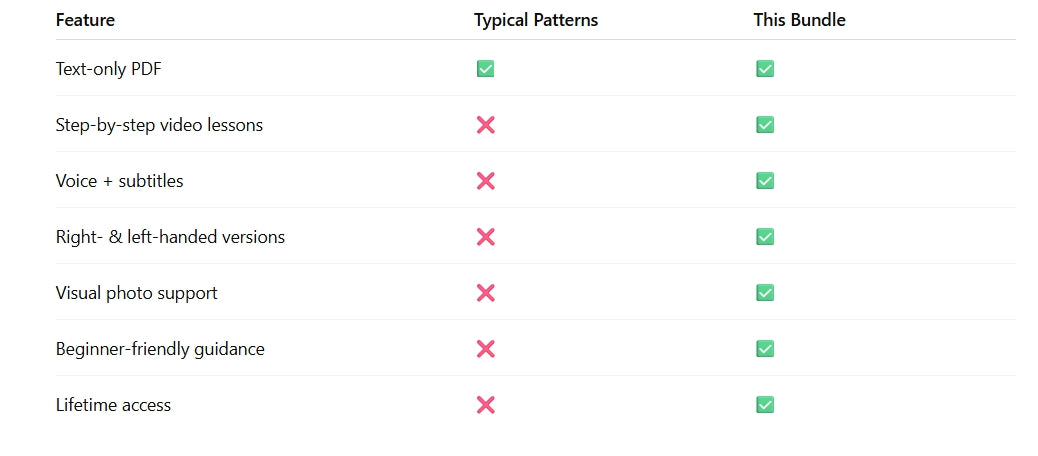Click This Bundle check for Lifetime access
The image size is (1038, 456).
[x=765, y=405]
